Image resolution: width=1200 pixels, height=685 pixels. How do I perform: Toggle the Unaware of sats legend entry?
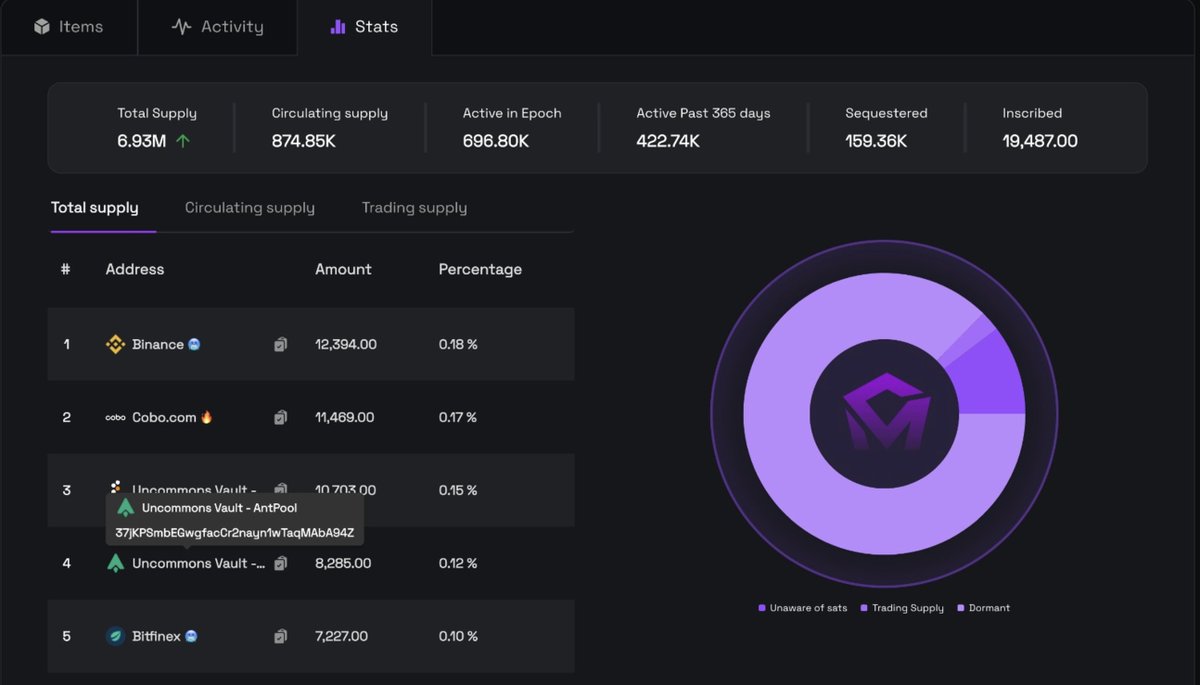(803, 607)
